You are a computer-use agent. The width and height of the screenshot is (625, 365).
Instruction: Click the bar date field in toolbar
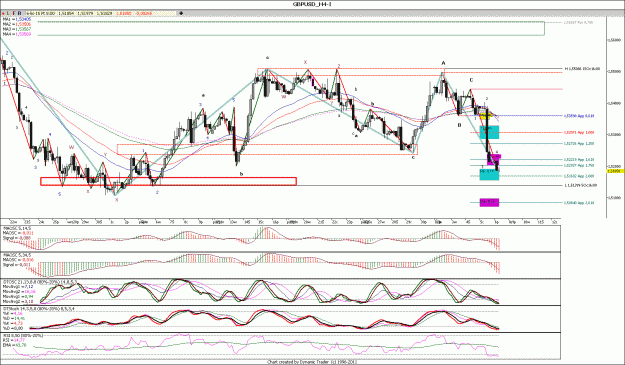(41, 13)
